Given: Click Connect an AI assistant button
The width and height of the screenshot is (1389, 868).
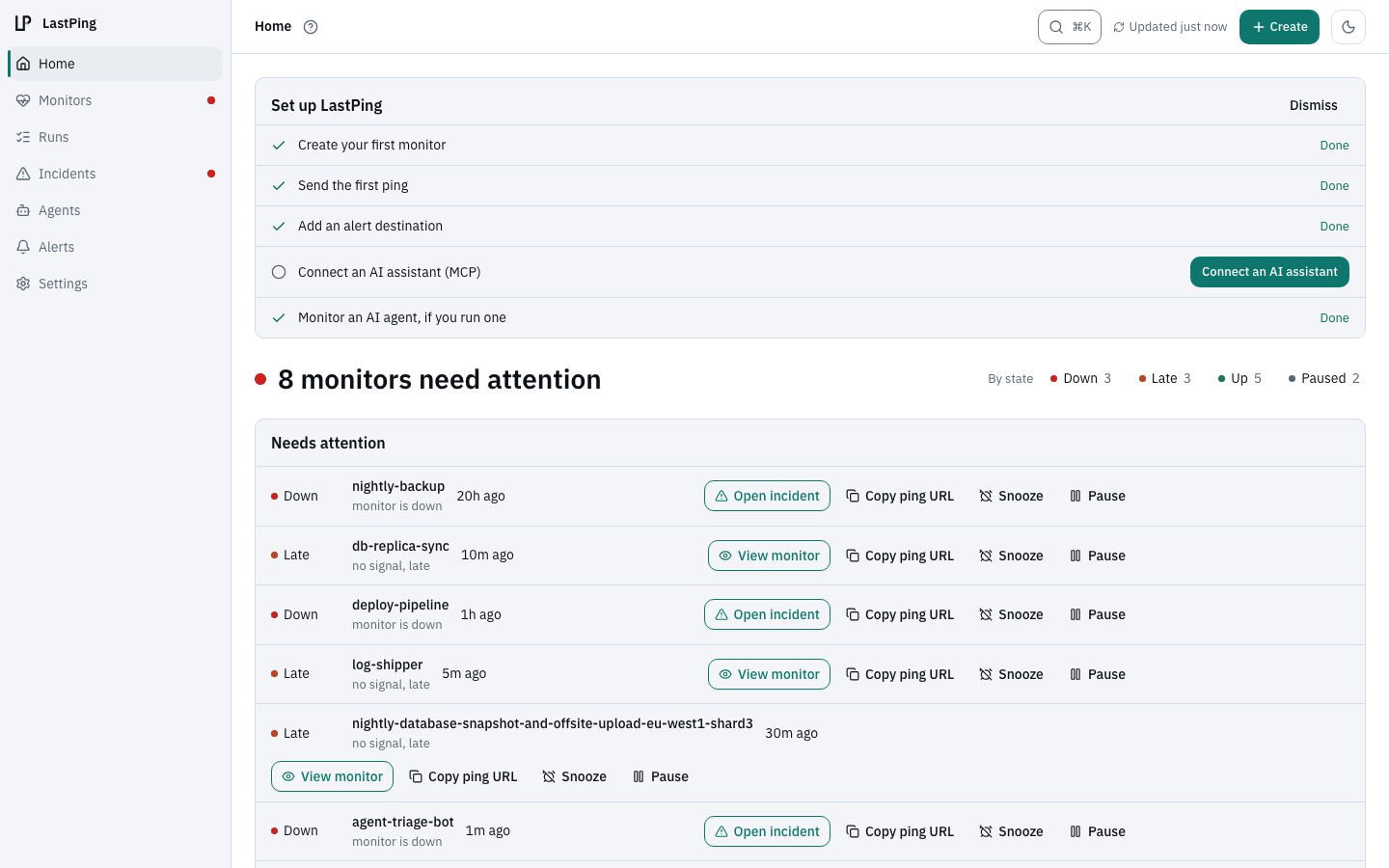Looking at the screenshot, I should tap(1269, 272).
